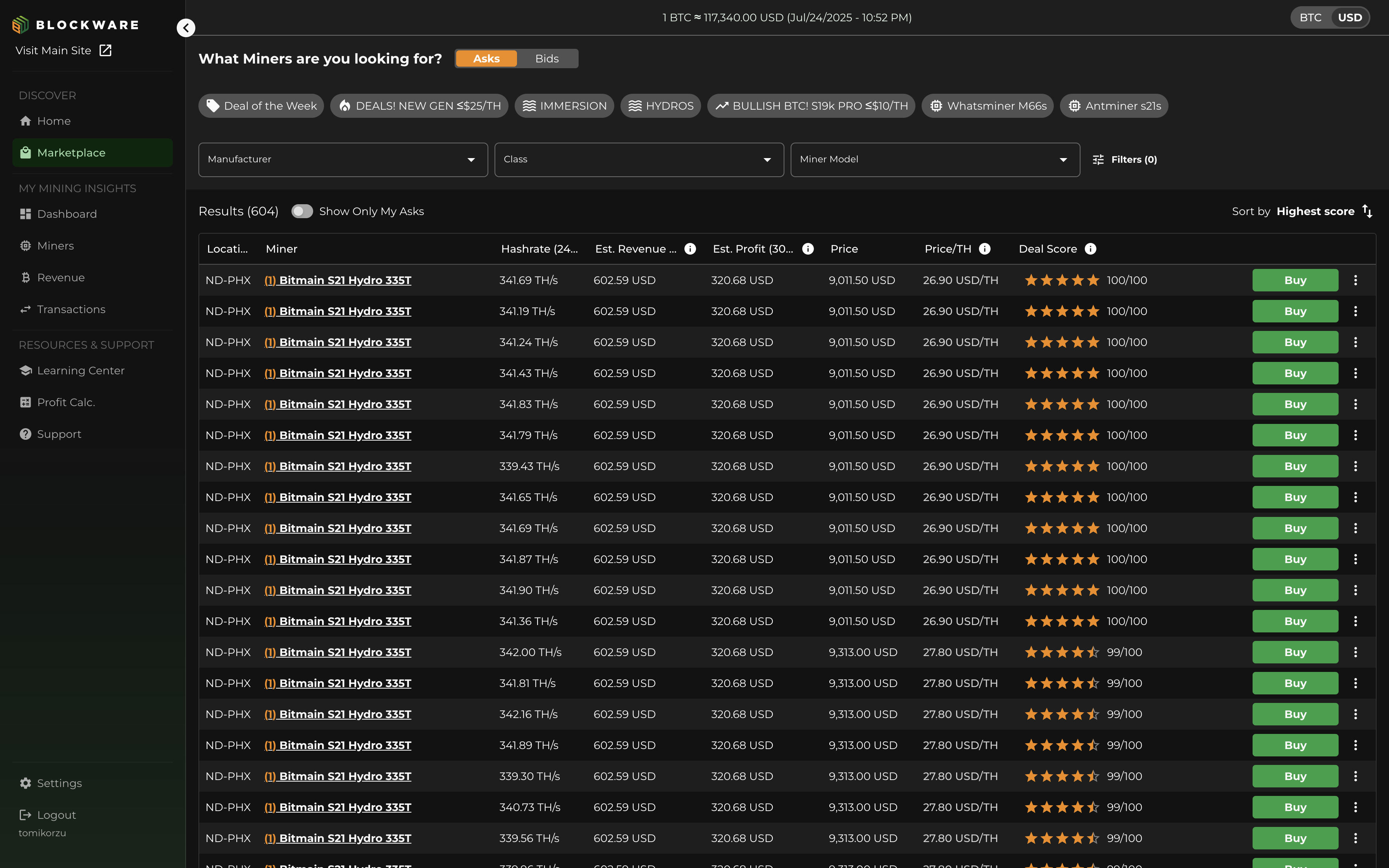Apply the Whatsminer M66s chip
1389x868 pixels.
click(x=987, y=106)
